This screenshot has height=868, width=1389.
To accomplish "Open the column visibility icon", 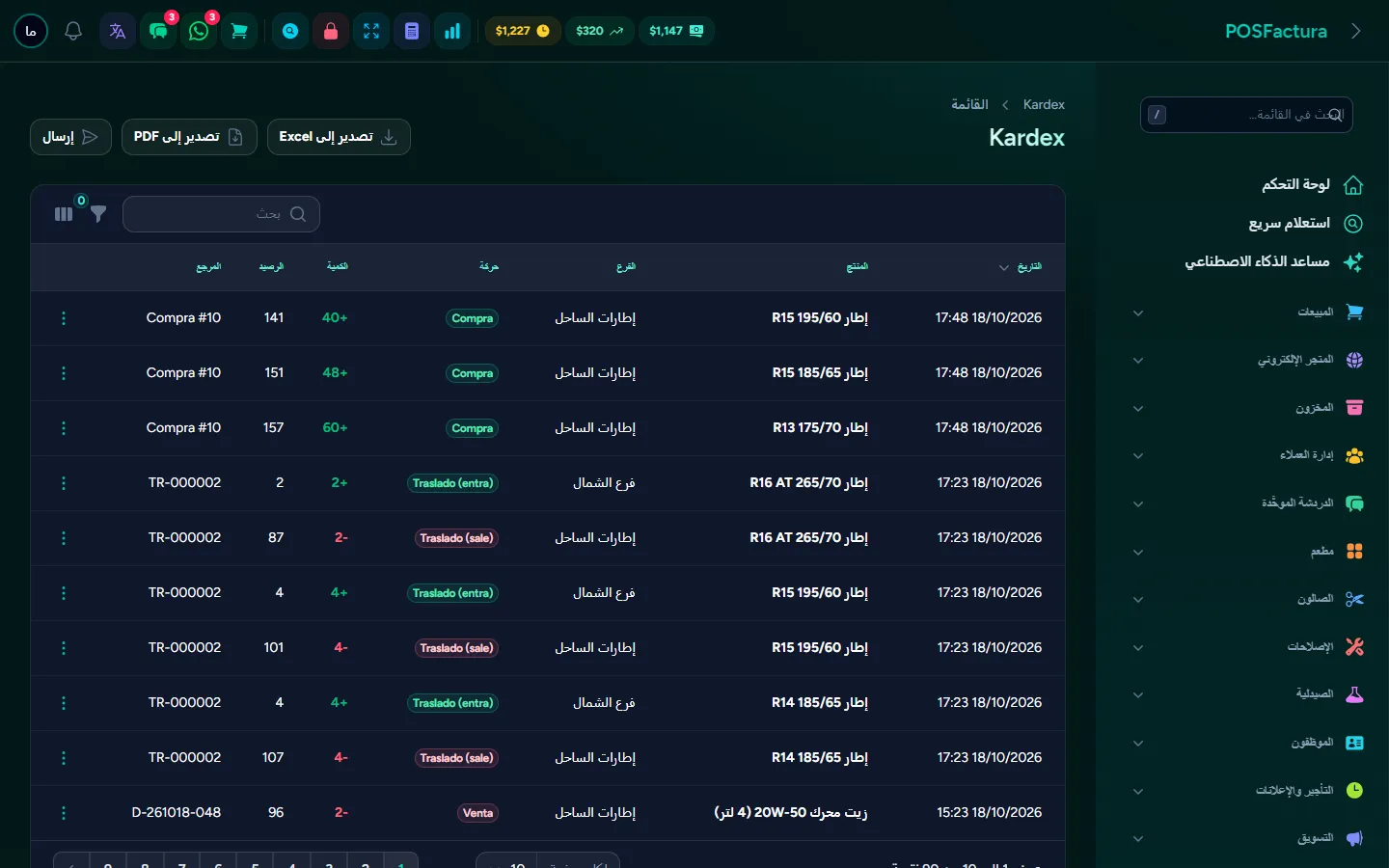I will pyautogui.click(x=64, y=214).
